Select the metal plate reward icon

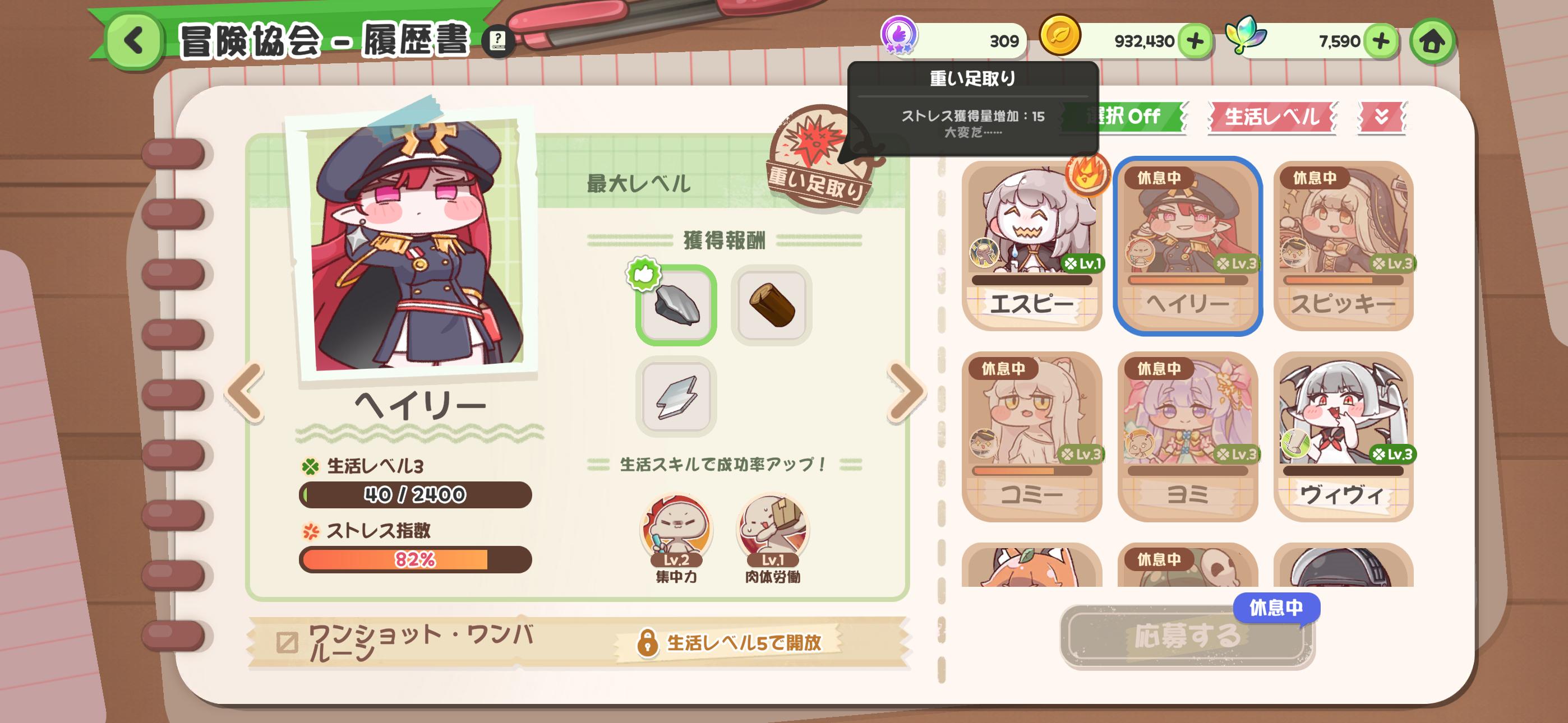point(676,397)
